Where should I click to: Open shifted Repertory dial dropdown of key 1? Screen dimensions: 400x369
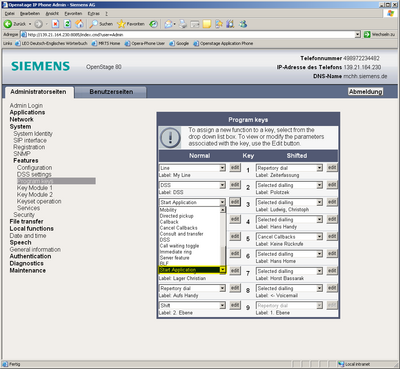[319, 168]
